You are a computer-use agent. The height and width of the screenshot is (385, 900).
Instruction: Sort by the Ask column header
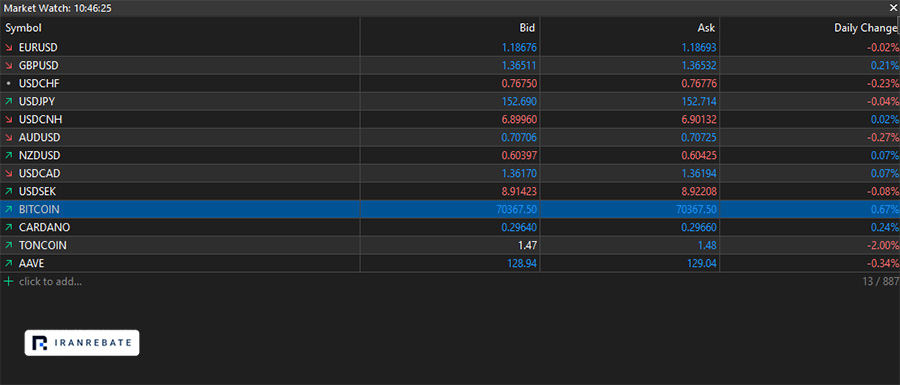630,28
